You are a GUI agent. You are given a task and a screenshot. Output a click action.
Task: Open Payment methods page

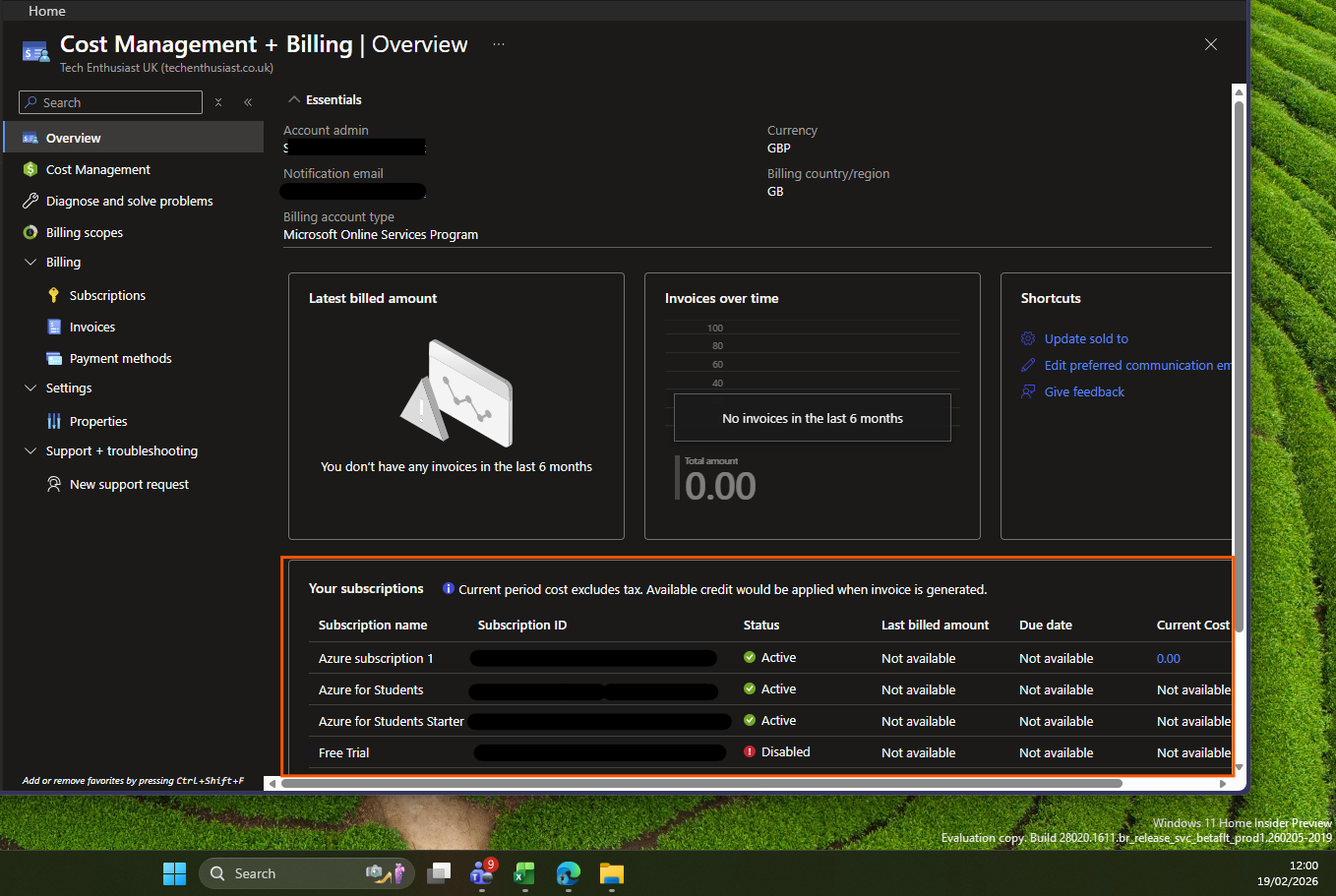[x=120, y=358]
